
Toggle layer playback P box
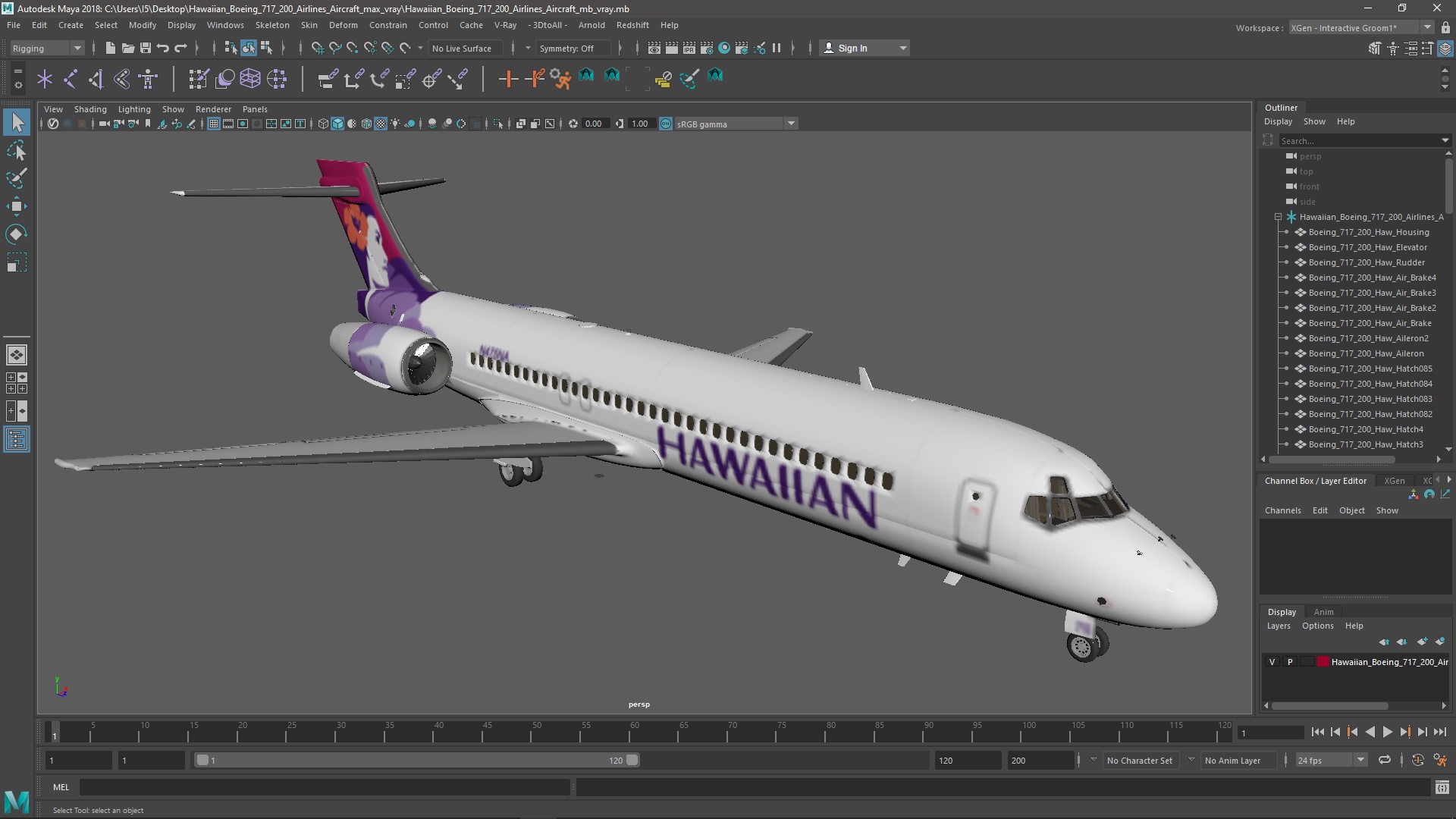point(1289,662)
